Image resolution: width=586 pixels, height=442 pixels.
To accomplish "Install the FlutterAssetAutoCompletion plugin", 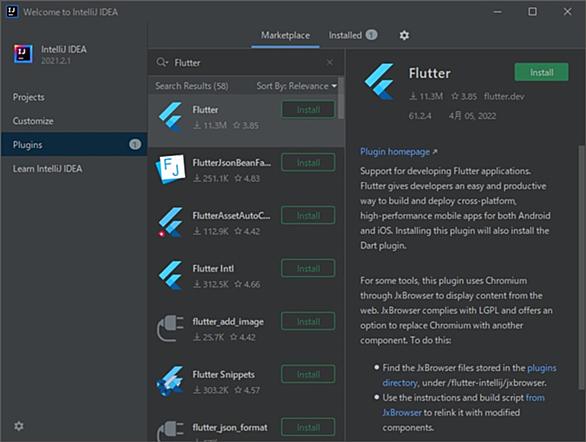I will (308, 216).
